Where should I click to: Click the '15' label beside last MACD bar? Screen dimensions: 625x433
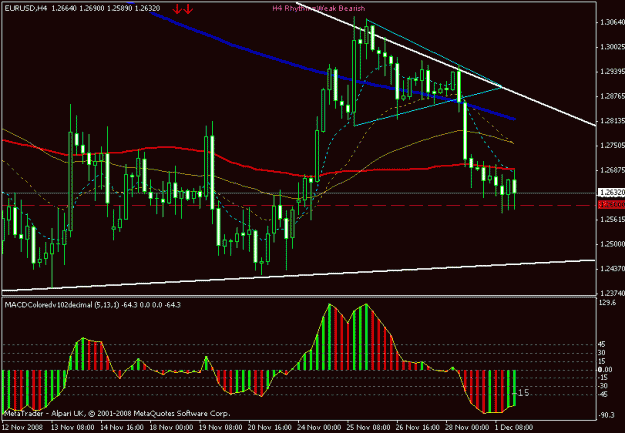[x=524, y=393]
